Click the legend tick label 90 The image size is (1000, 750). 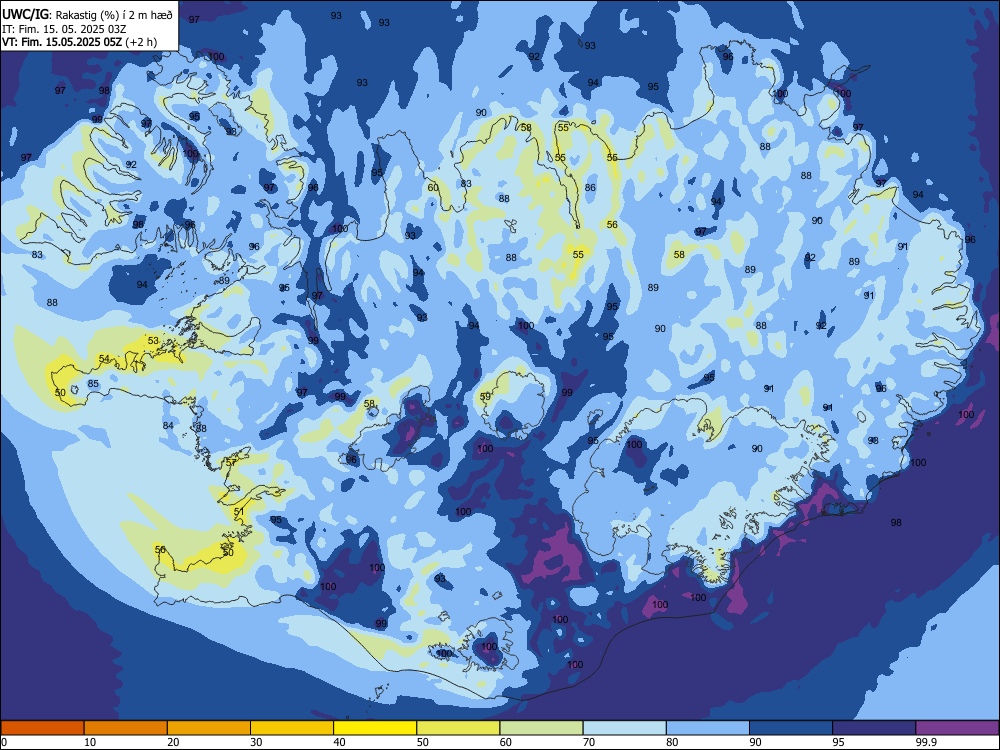tap(755, 742)
